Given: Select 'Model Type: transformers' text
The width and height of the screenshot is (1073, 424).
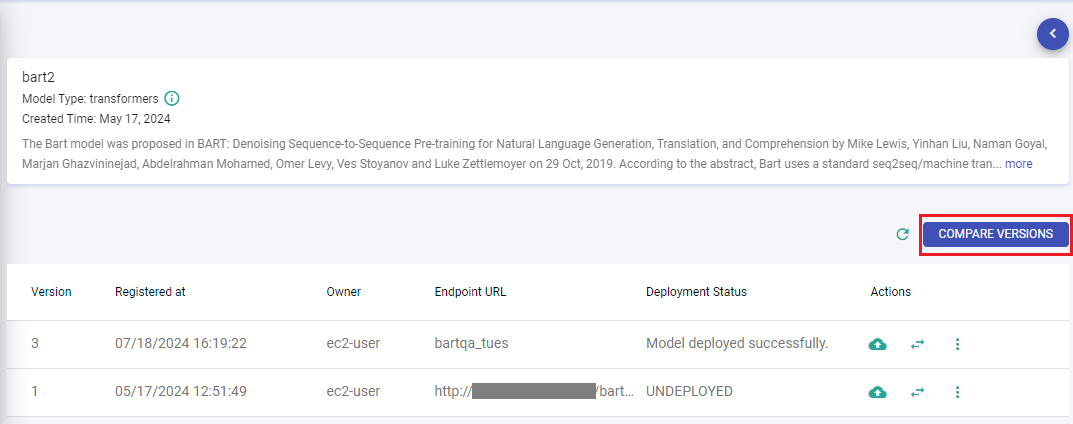Looking at the screenshot, I should 90,98.
